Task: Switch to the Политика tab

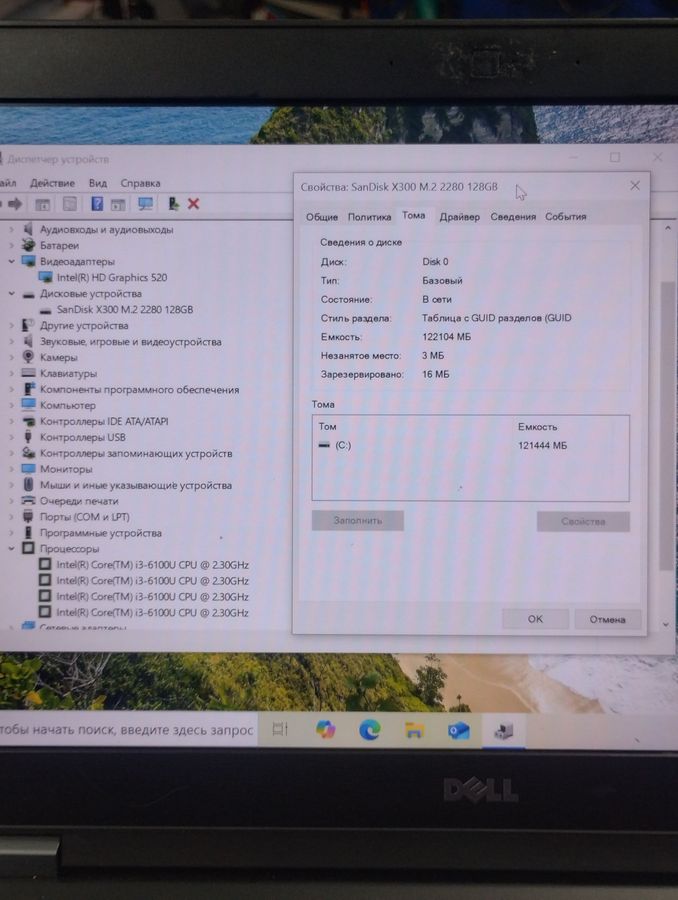Action: tap(369, 217)
